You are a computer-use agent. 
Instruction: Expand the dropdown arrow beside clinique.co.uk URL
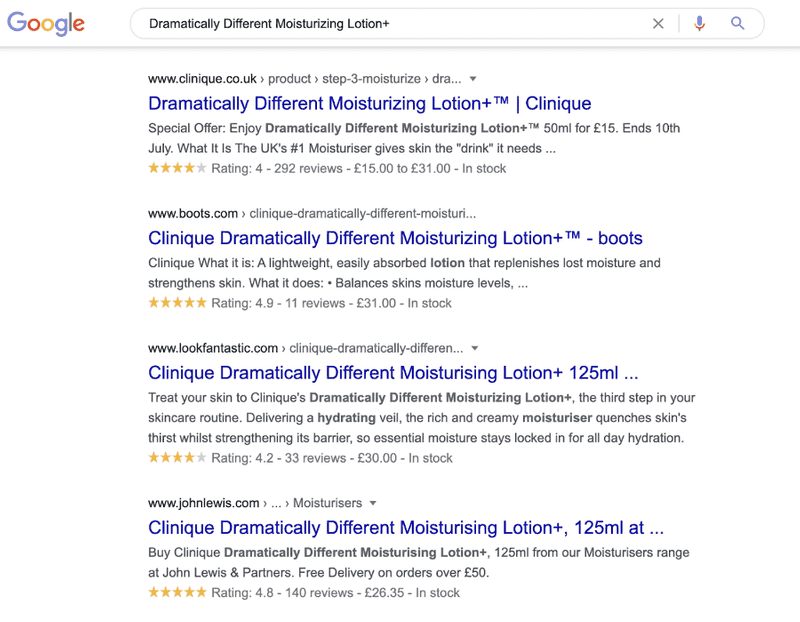point(473,79)
